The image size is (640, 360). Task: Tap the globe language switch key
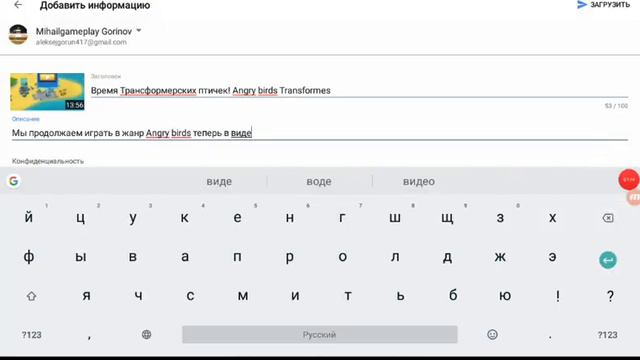tap(147, 335)
